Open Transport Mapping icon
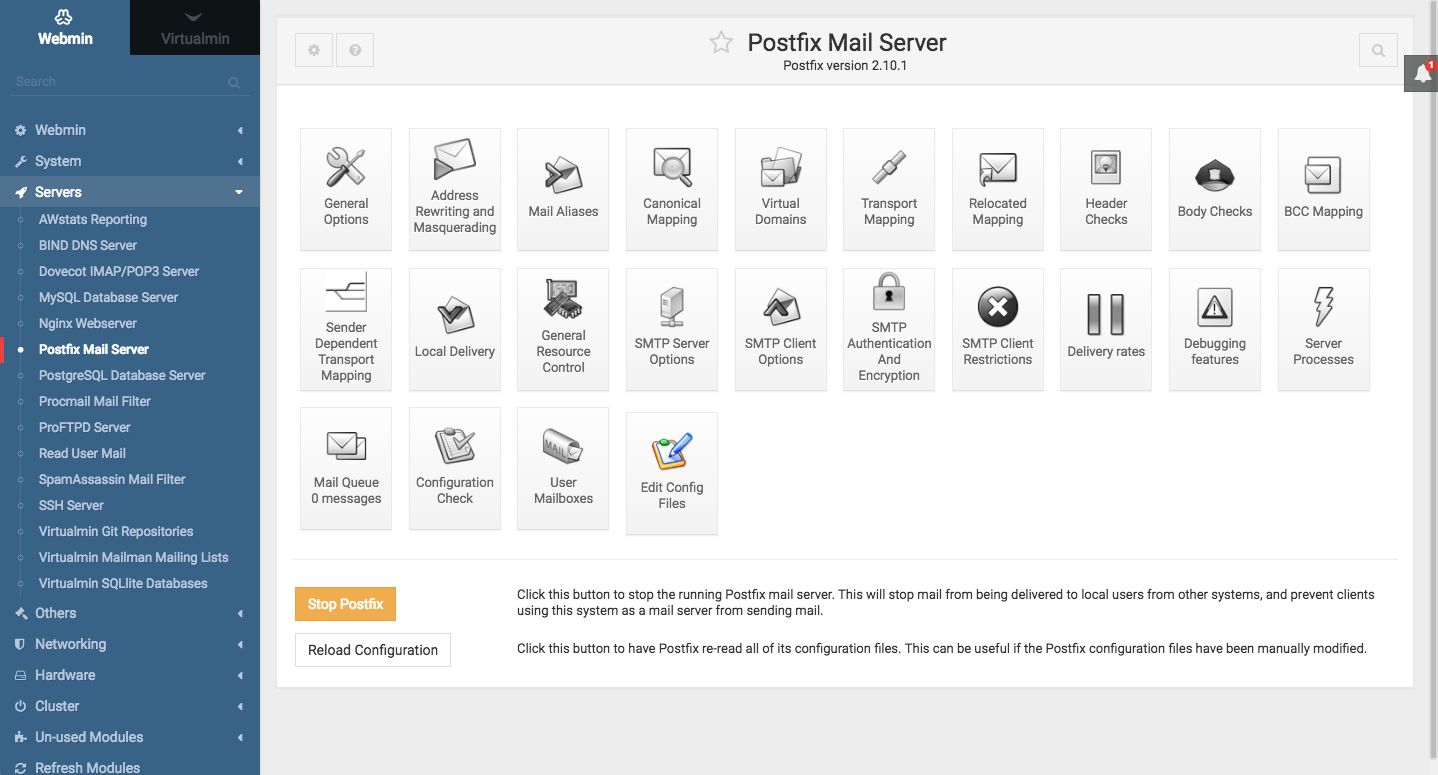Screen dimensions: 1438x775 pos(889,188)
